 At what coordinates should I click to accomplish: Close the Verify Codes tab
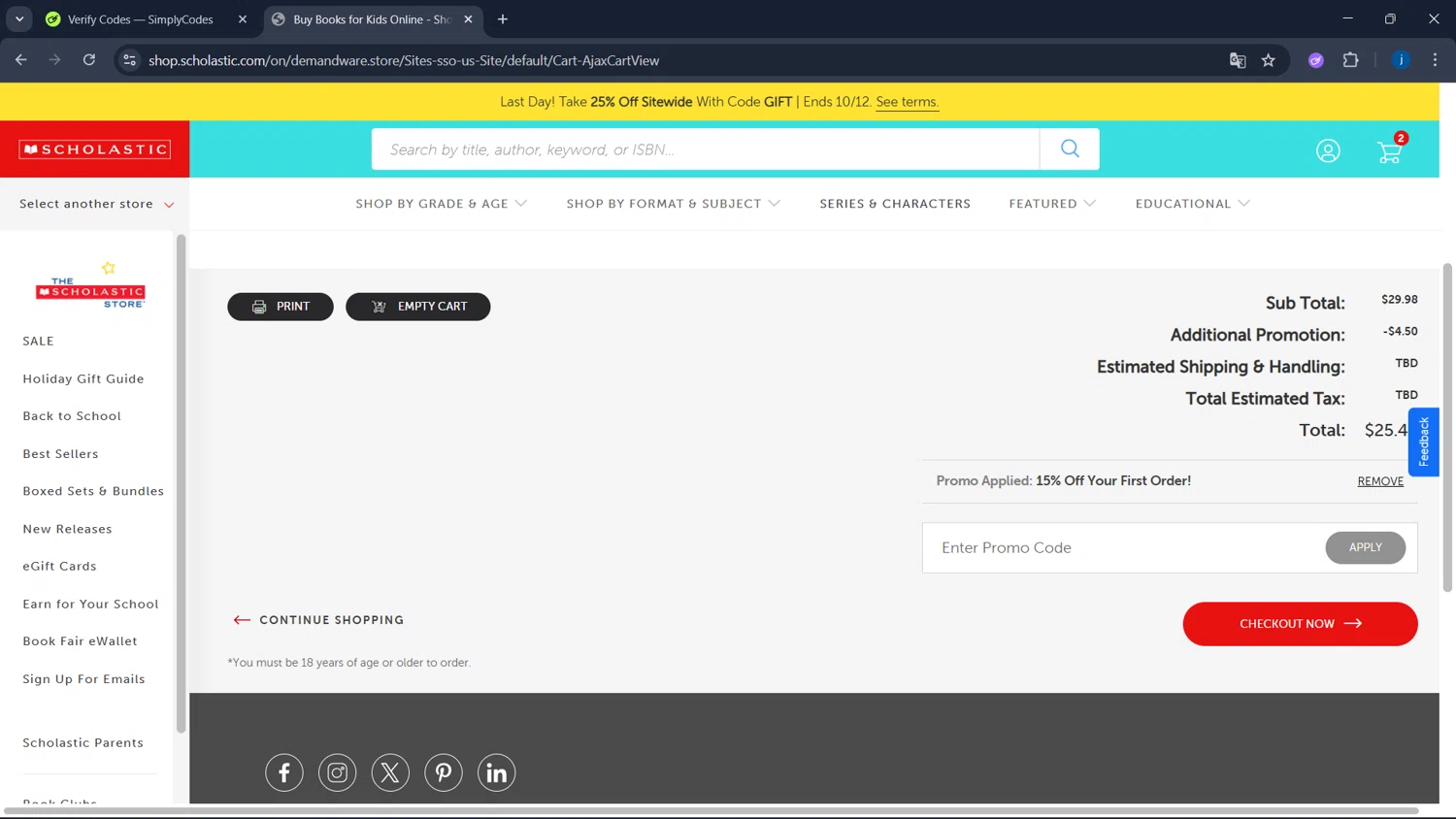(x=243, y=19)
